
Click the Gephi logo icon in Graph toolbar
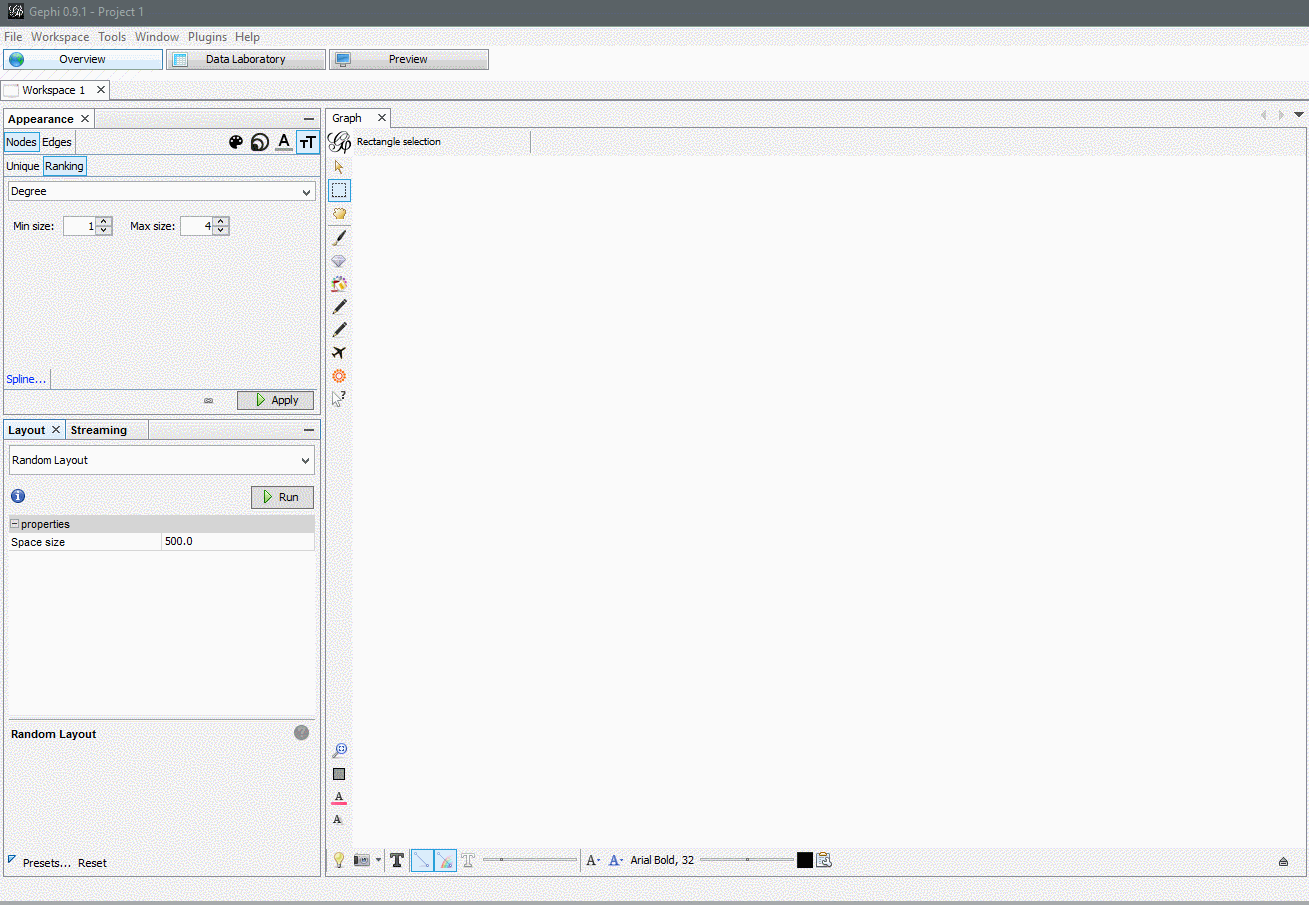pos(340,142)
